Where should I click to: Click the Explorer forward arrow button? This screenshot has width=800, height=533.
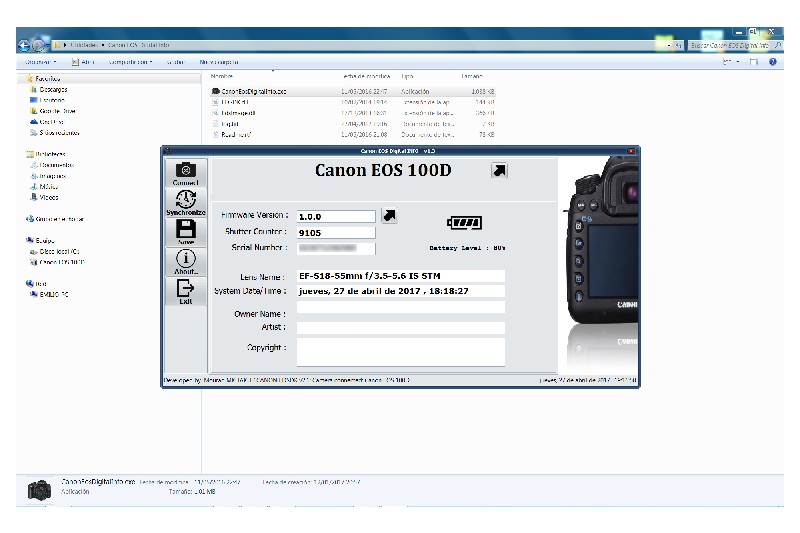[x=38, y=45]
